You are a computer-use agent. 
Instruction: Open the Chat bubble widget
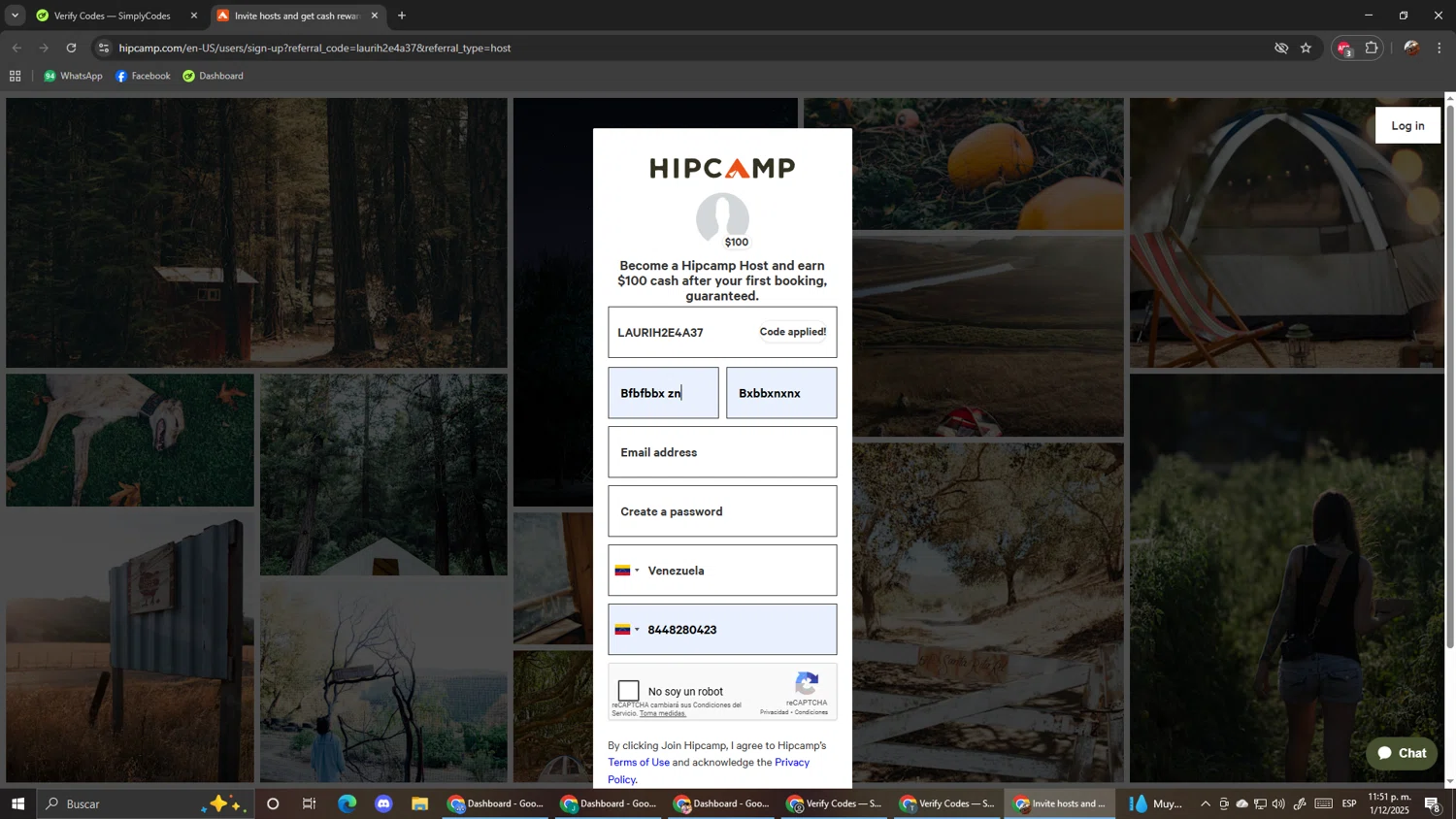tap(1401, 753)
